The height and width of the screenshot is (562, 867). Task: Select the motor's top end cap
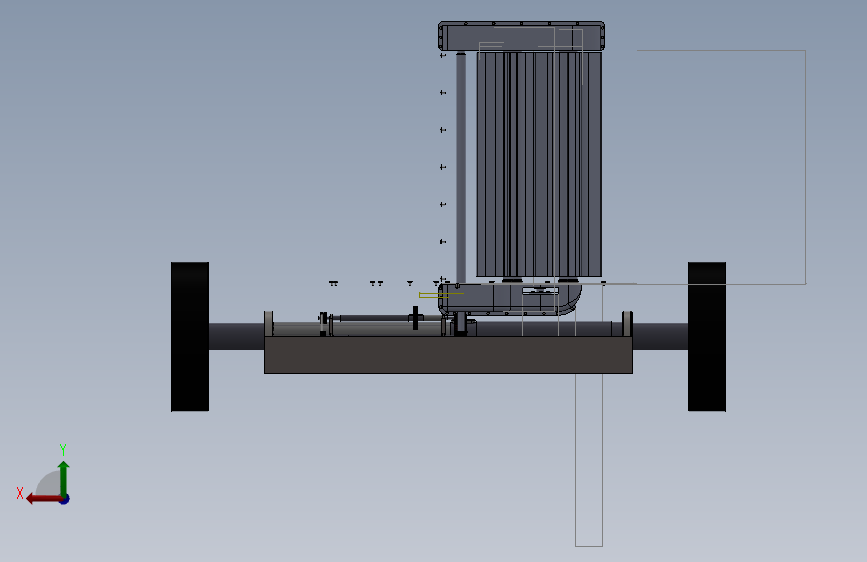(x=521, y=37)
